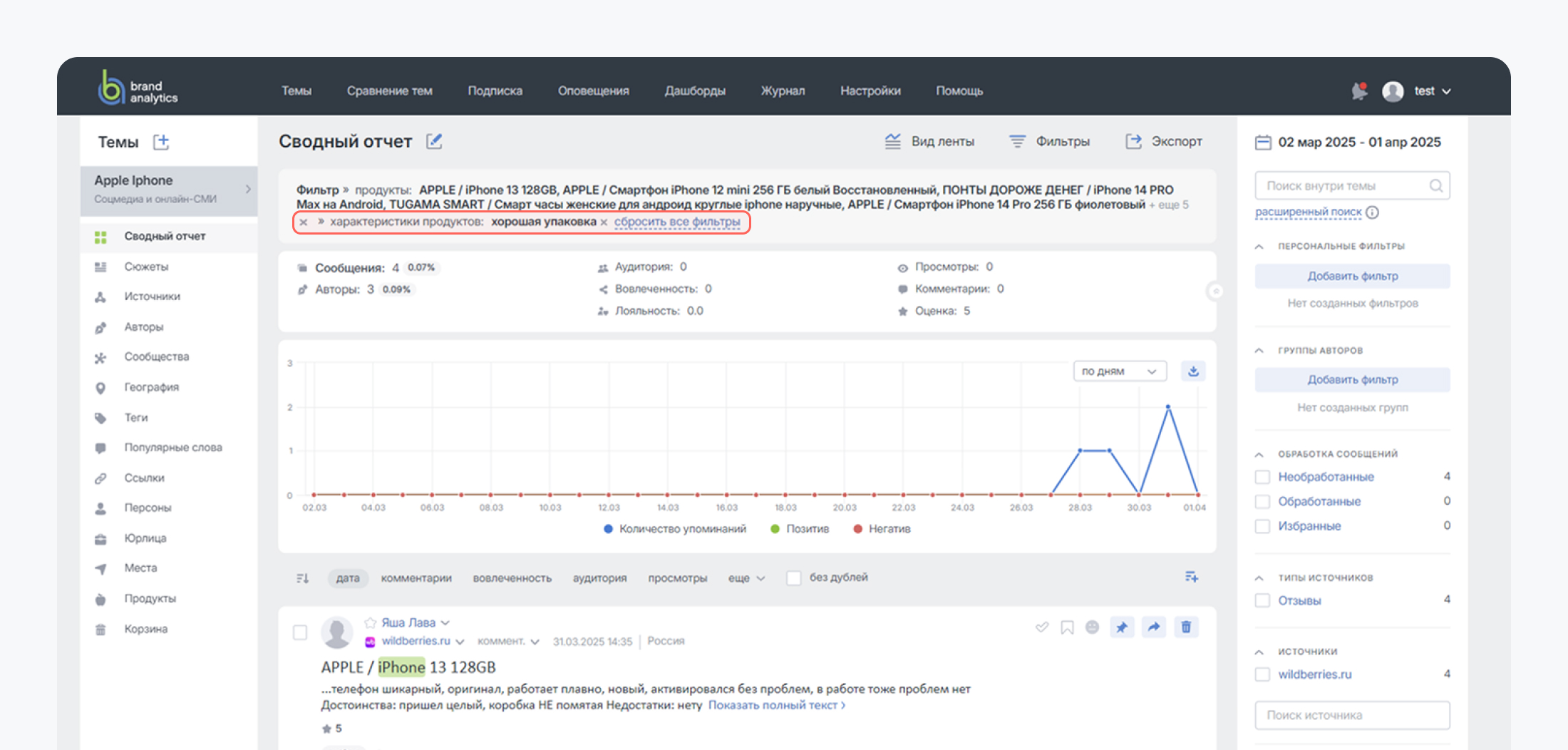1568x750 pixels.
Task: Open Оповещения in top menu
Action: pyautogui.click(x=593, y=91)
